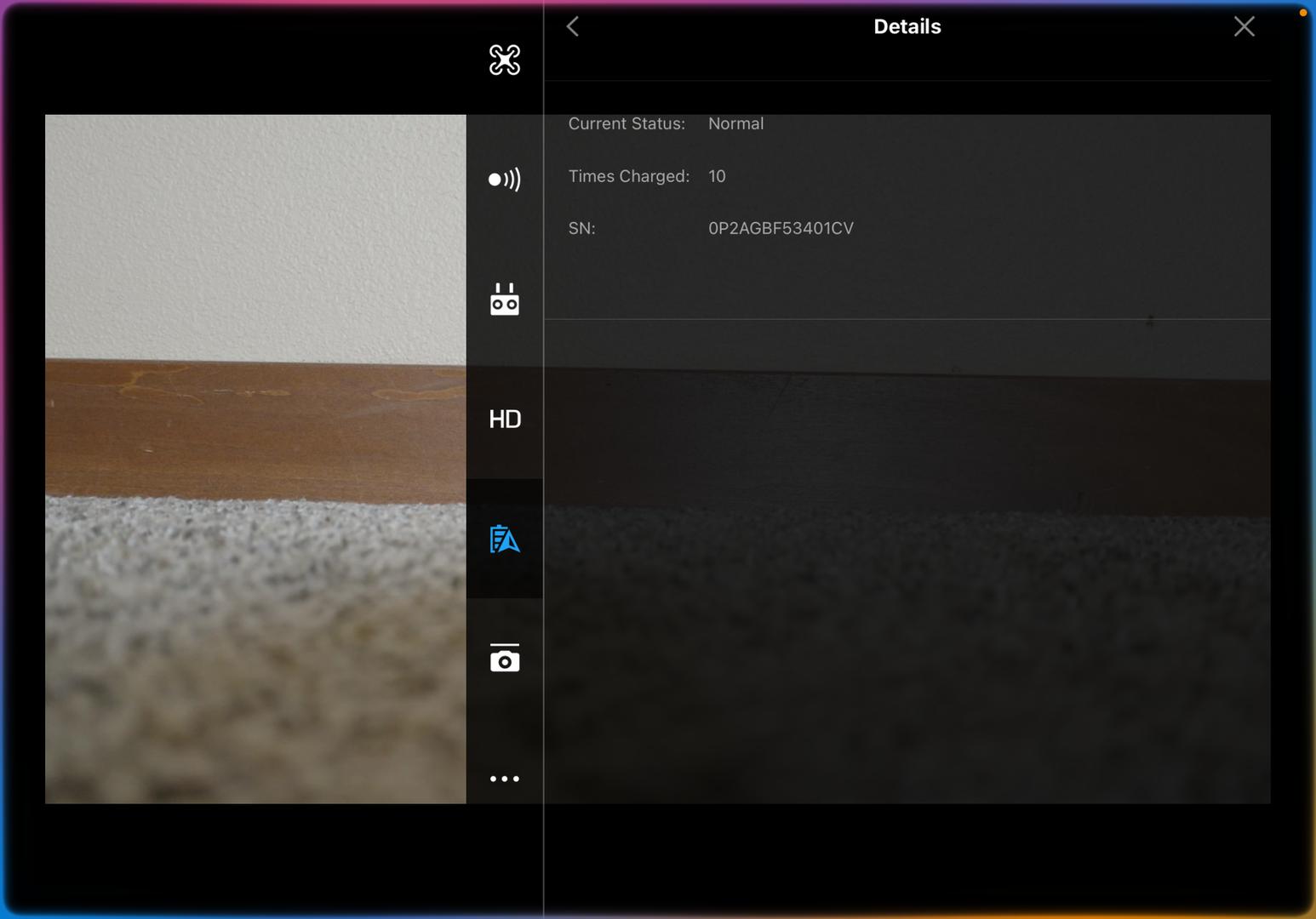
Task: Open visual navigation sensor settings
Action: (505, 180)
